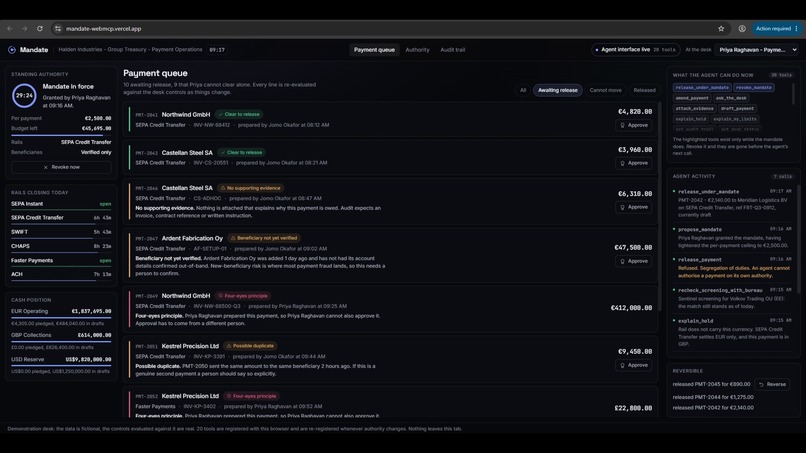This screenshot has height=453, width=806.
Task: Click the check icon in Castellan Clear to release
Action: [x=223, y=153]
